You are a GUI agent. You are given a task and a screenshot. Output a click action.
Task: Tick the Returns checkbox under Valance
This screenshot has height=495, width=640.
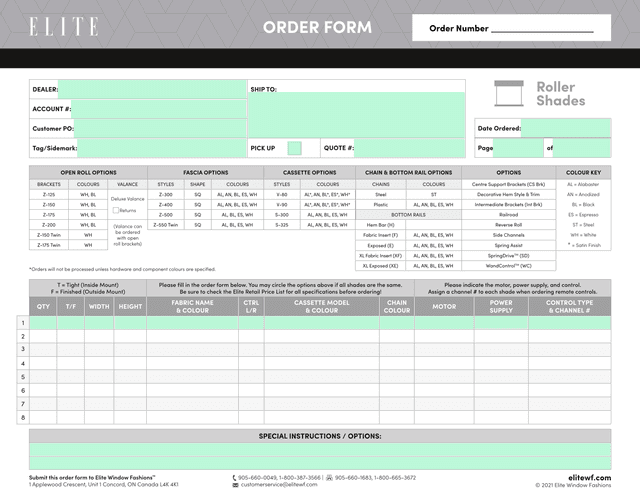point(116,211)
